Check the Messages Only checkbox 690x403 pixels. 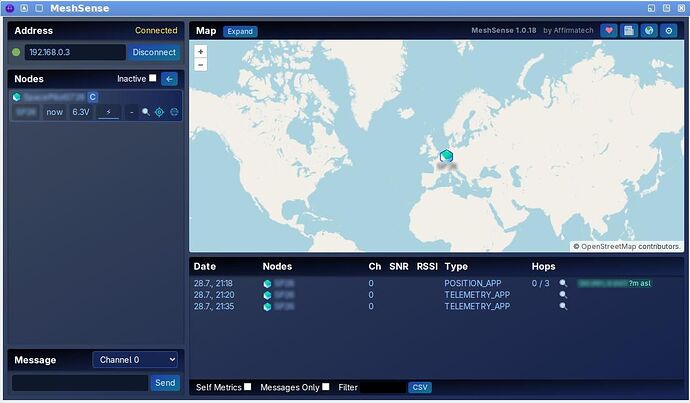point(326,387)
